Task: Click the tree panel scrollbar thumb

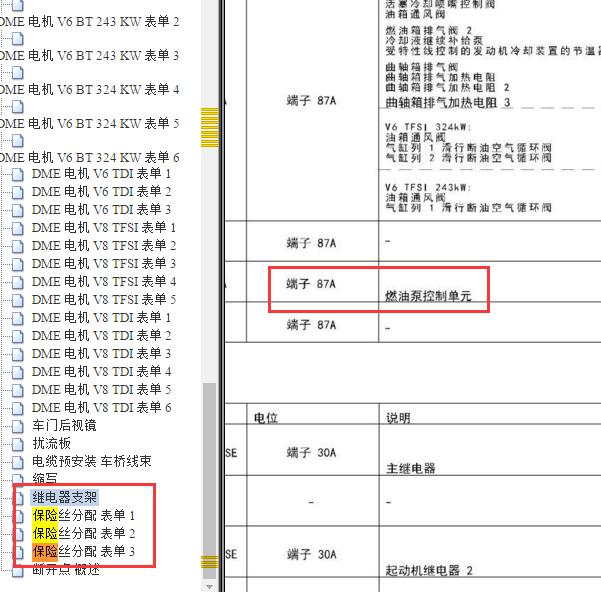Action: 209,481
